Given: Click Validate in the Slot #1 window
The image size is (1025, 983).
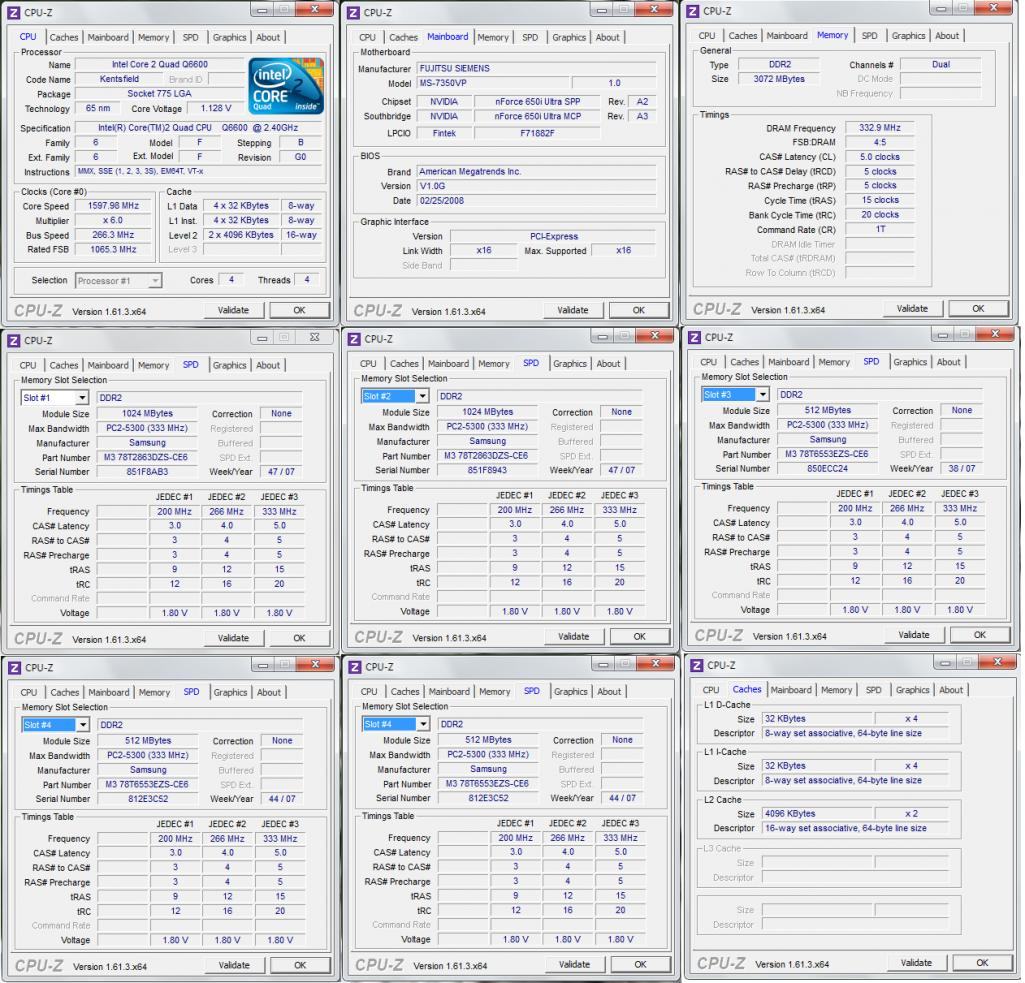Looking at the screenshot, I should pyautogui.click(x=233, y=638).
